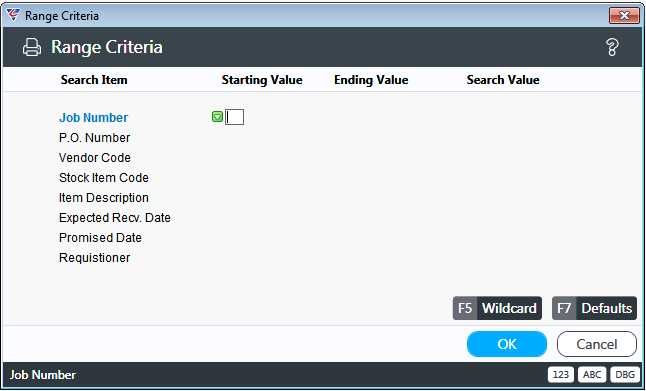Click the Job Number starting value field
The image size is (646, 391).
[234, 117]
